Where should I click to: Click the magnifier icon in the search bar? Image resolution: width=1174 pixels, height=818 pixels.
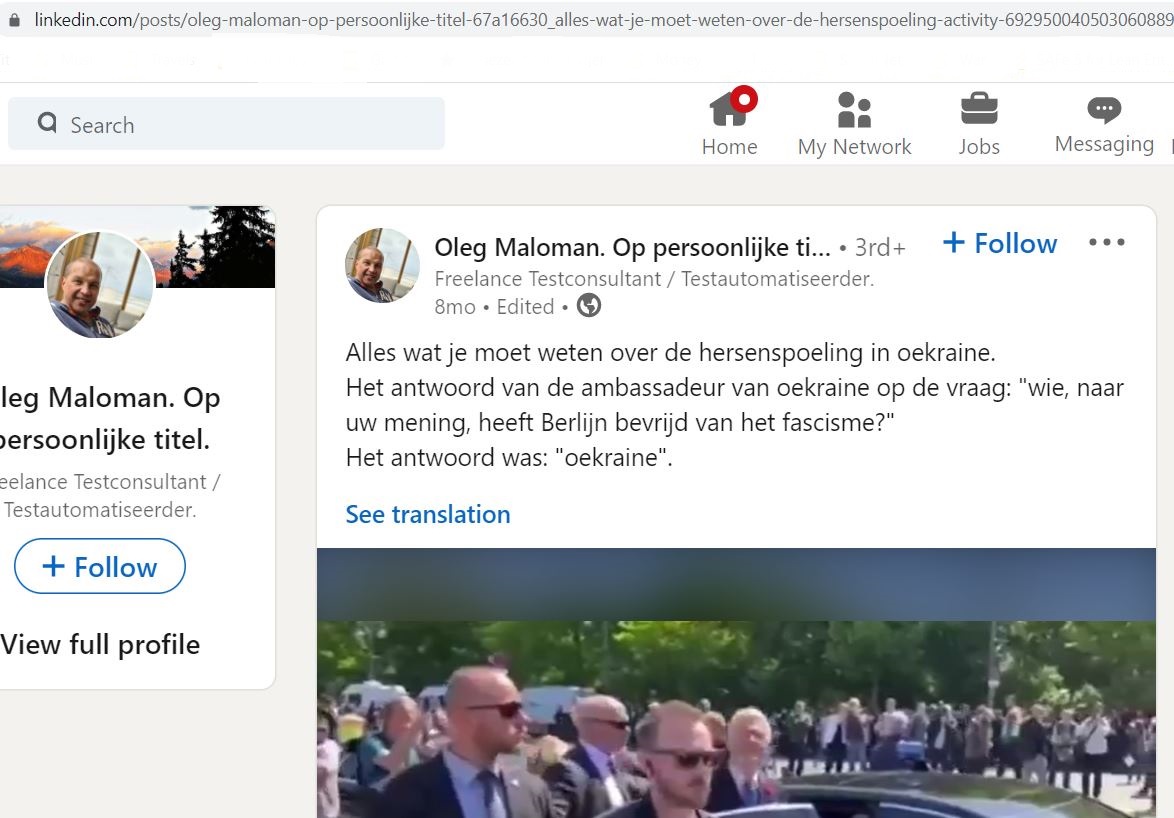[47, 123]
